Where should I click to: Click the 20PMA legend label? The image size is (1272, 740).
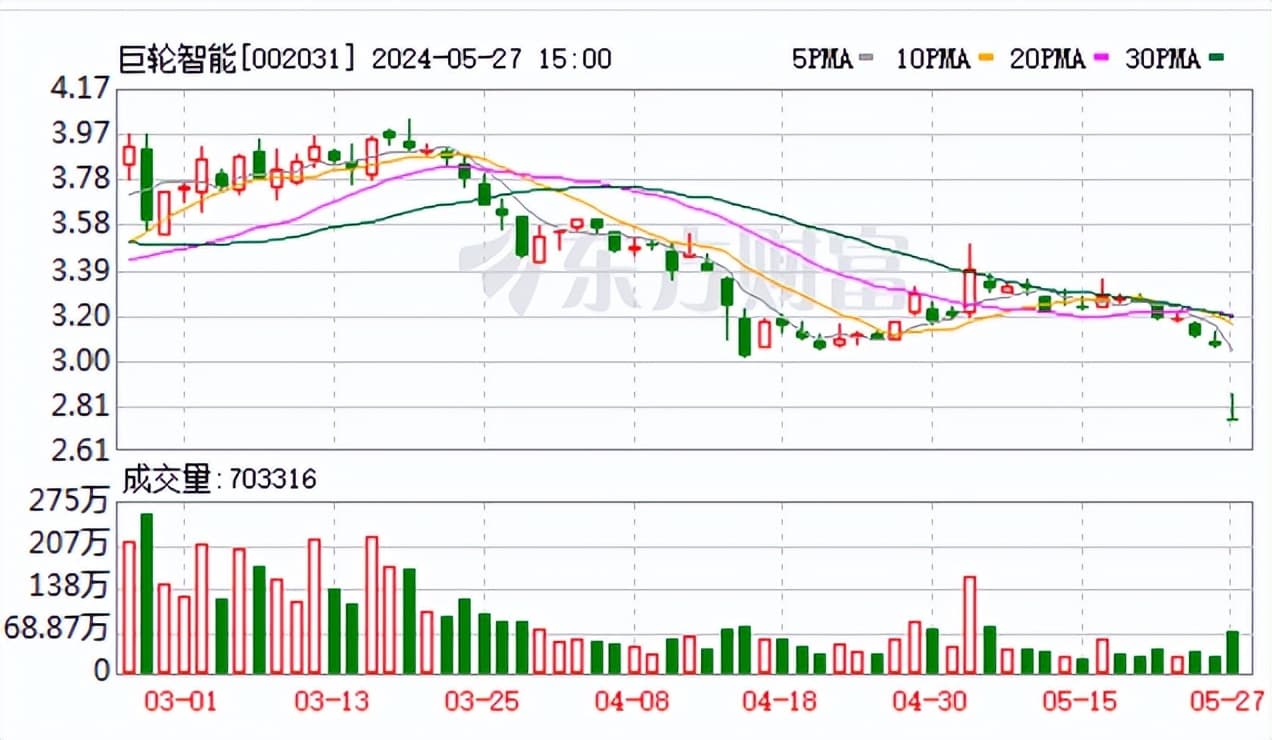click(1047, 60)
